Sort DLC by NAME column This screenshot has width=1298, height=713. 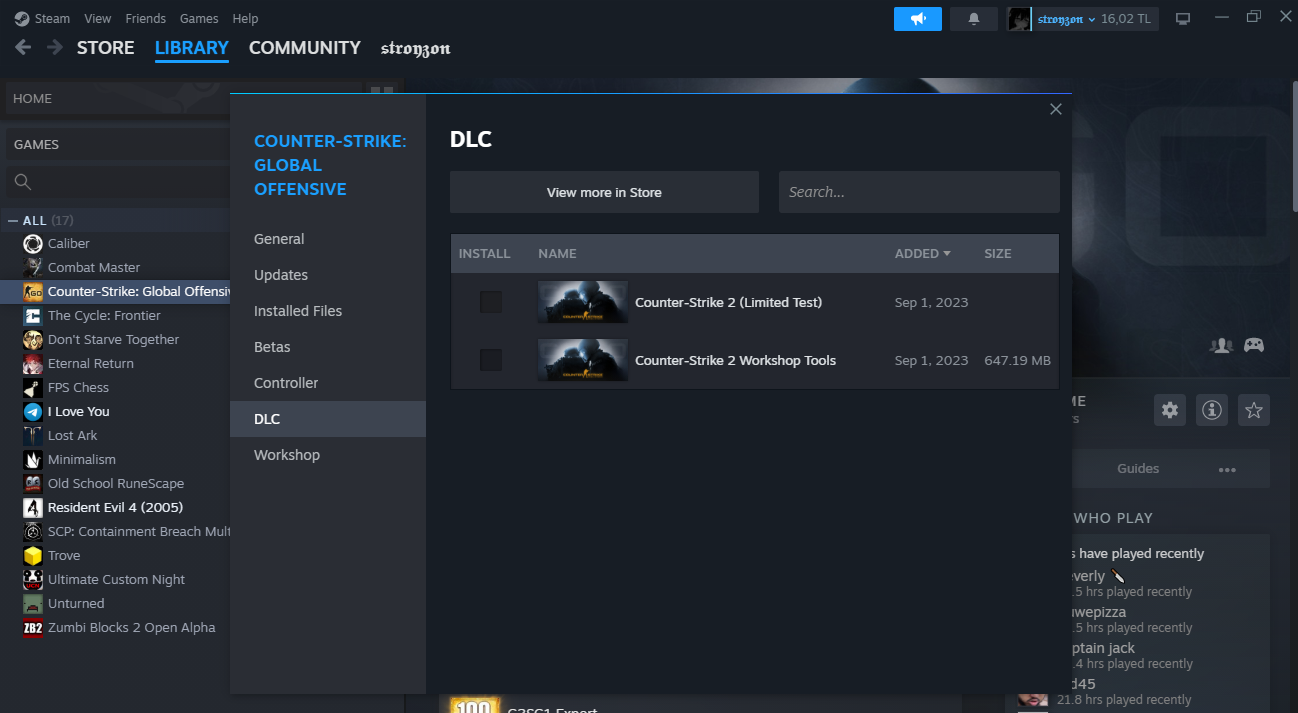(x=557, y=253)
